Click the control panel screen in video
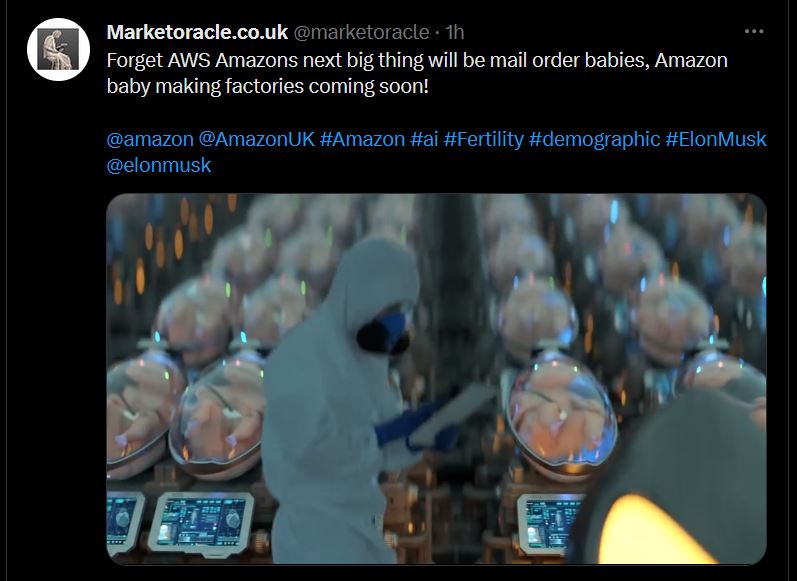The width and height of the screenshot is (797, 581). coord(202,522)
